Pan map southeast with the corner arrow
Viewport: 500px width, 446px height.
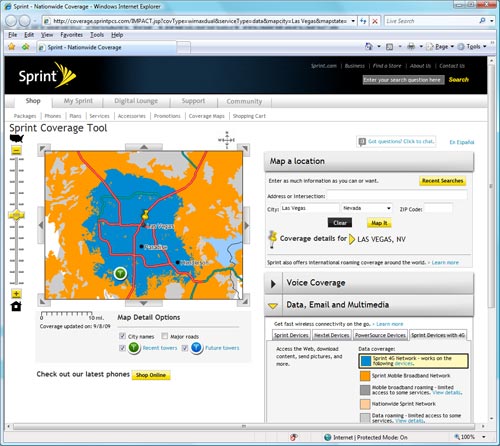coord(244,301)
